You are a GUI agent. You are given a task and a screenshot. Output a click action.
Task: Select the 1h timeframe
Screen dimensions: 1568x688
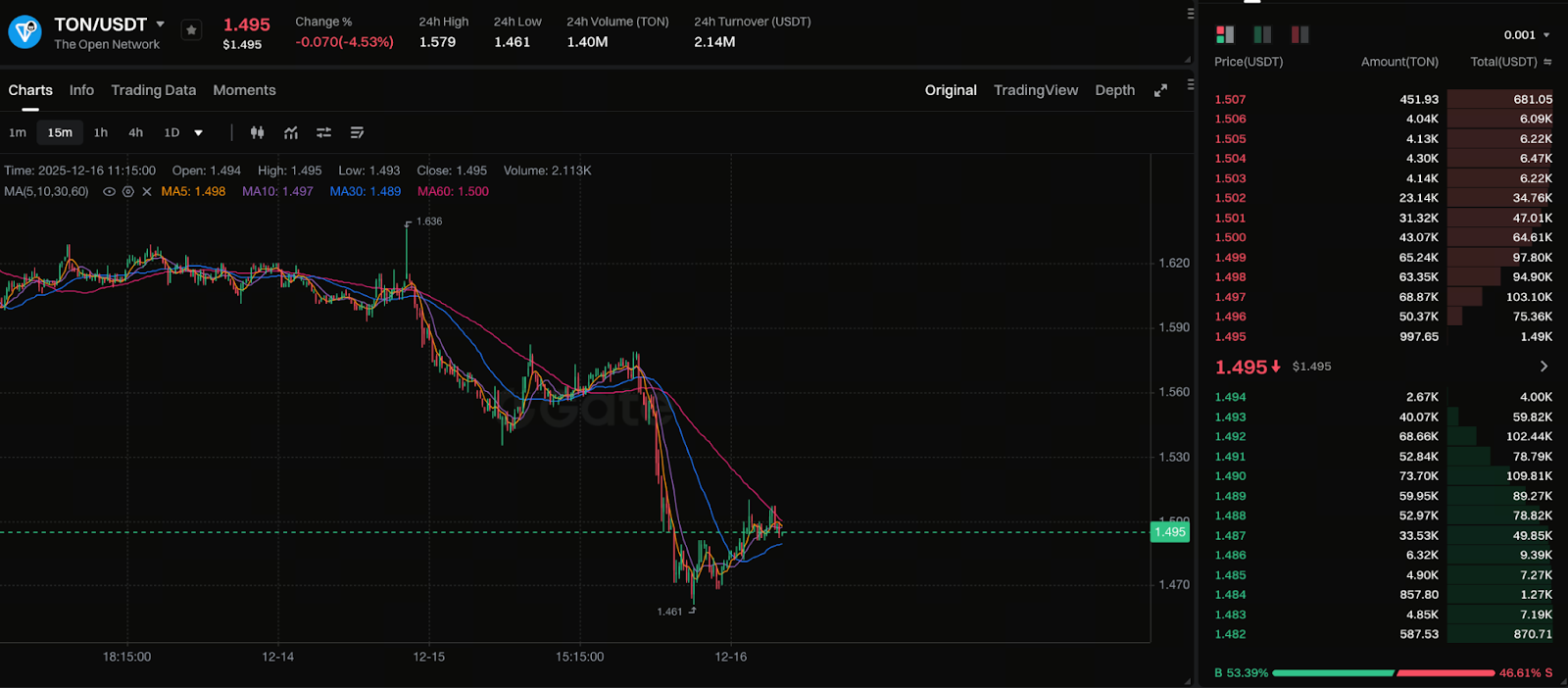coord(101,132)
